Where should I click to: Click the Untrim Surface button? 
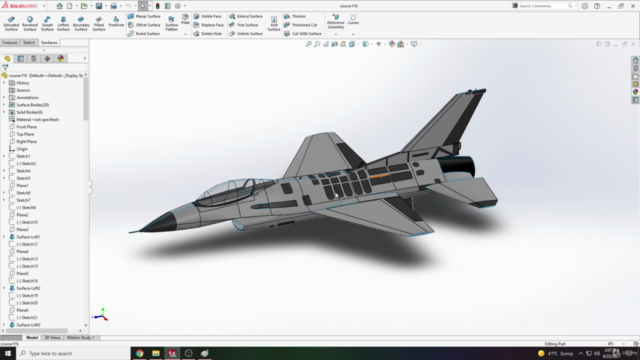click(246, 33)
